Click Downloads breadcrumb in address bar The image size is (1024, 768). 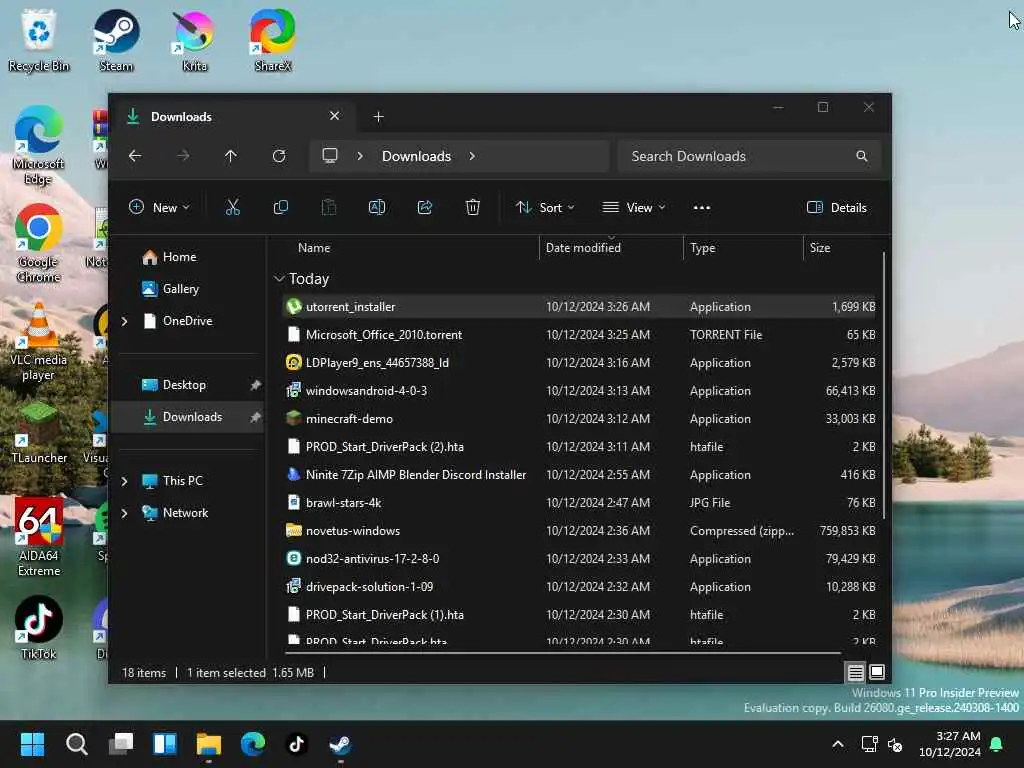click(417, 156)
